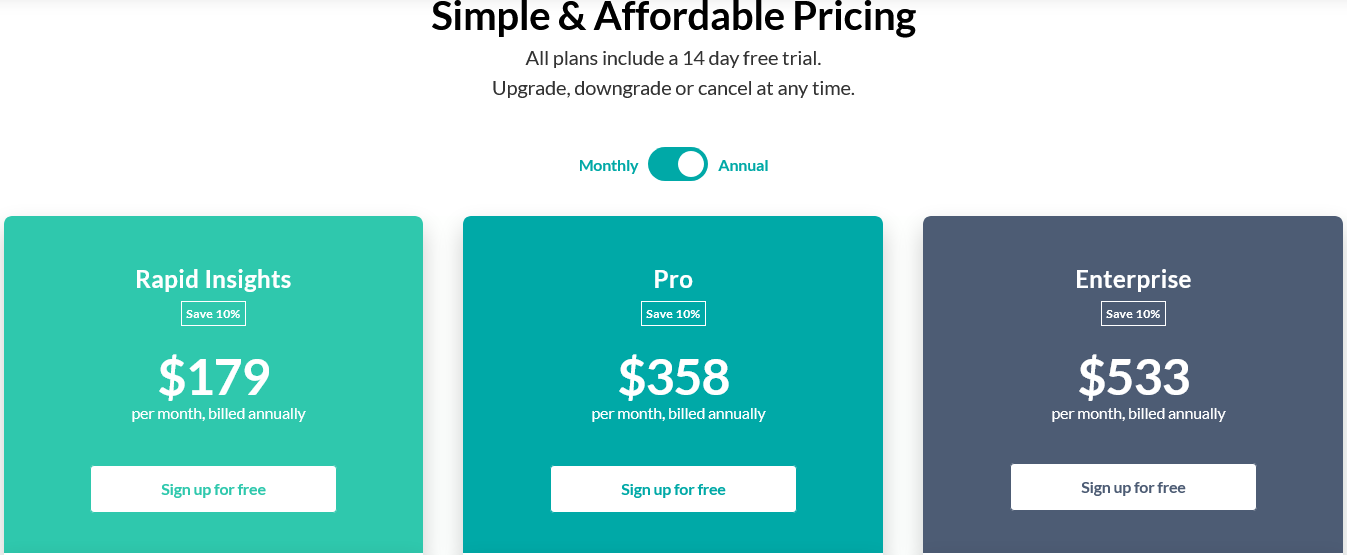The width and height of the screenshot is (1347, 555).
Task: Click the Save 10% badge on Pro
Action: [673, 314]
